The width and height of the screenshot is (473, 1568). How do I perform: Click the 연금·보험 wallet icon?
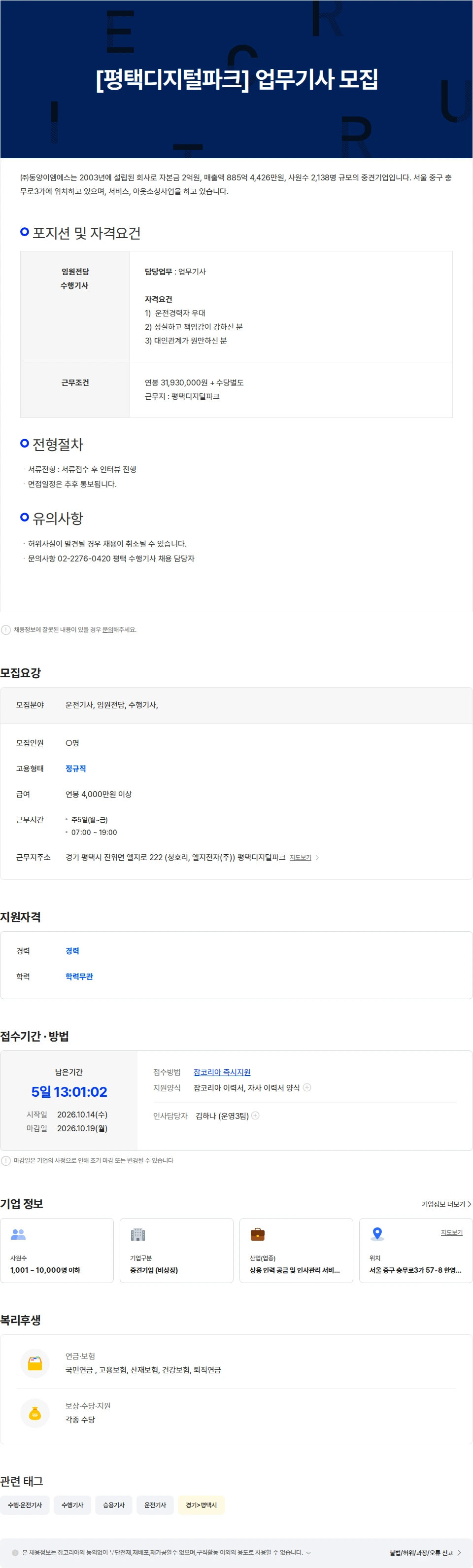34,1363
